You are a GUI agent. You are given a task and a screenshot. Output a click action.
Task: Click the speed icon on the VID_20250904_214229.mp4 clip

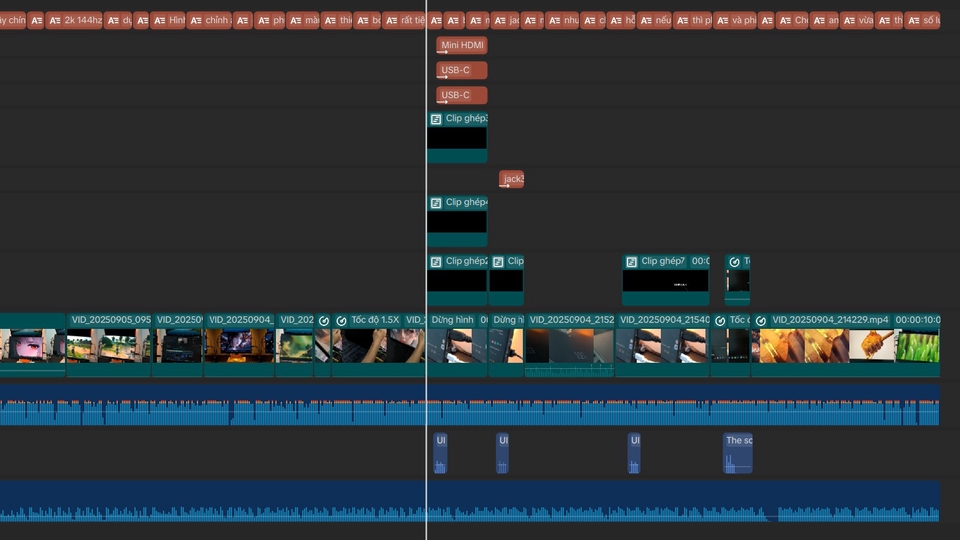(761, 321)
